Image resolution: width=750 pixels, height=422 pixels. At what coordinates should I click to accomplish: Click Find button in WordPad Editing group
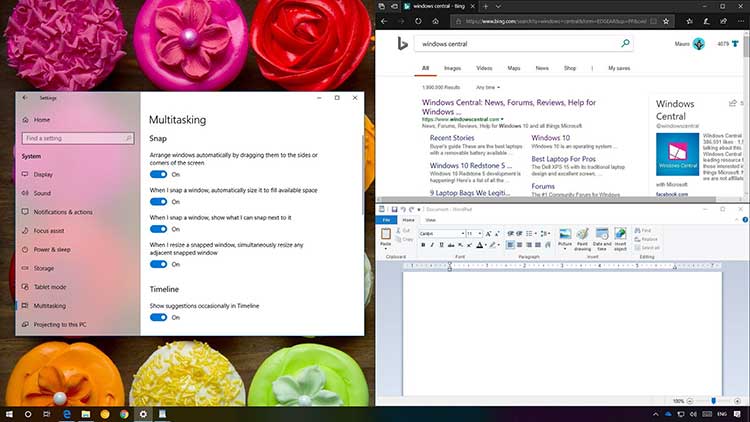coord(644,231)
